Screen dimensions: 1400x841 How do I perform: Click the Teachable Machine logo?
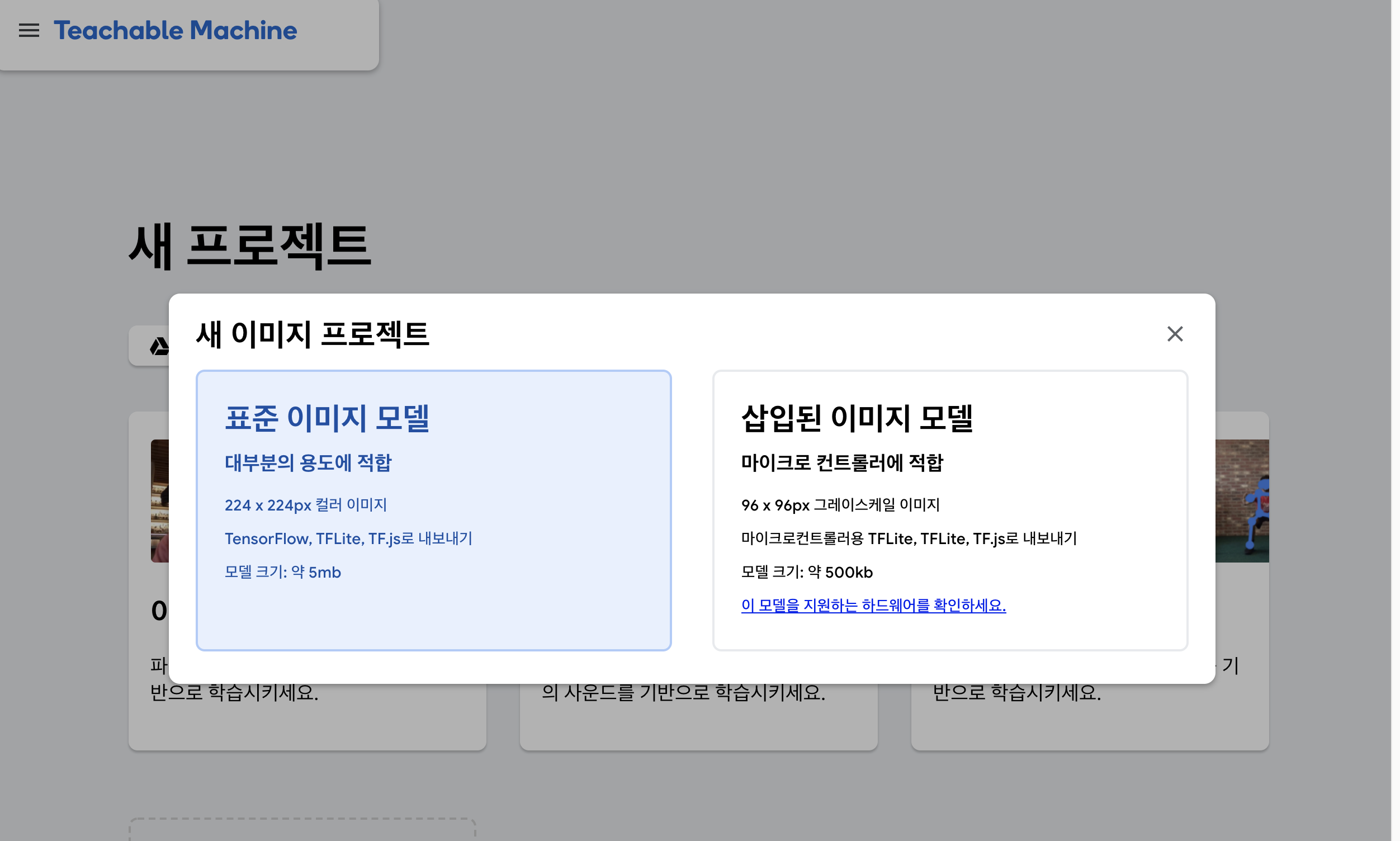pos(175,31)
